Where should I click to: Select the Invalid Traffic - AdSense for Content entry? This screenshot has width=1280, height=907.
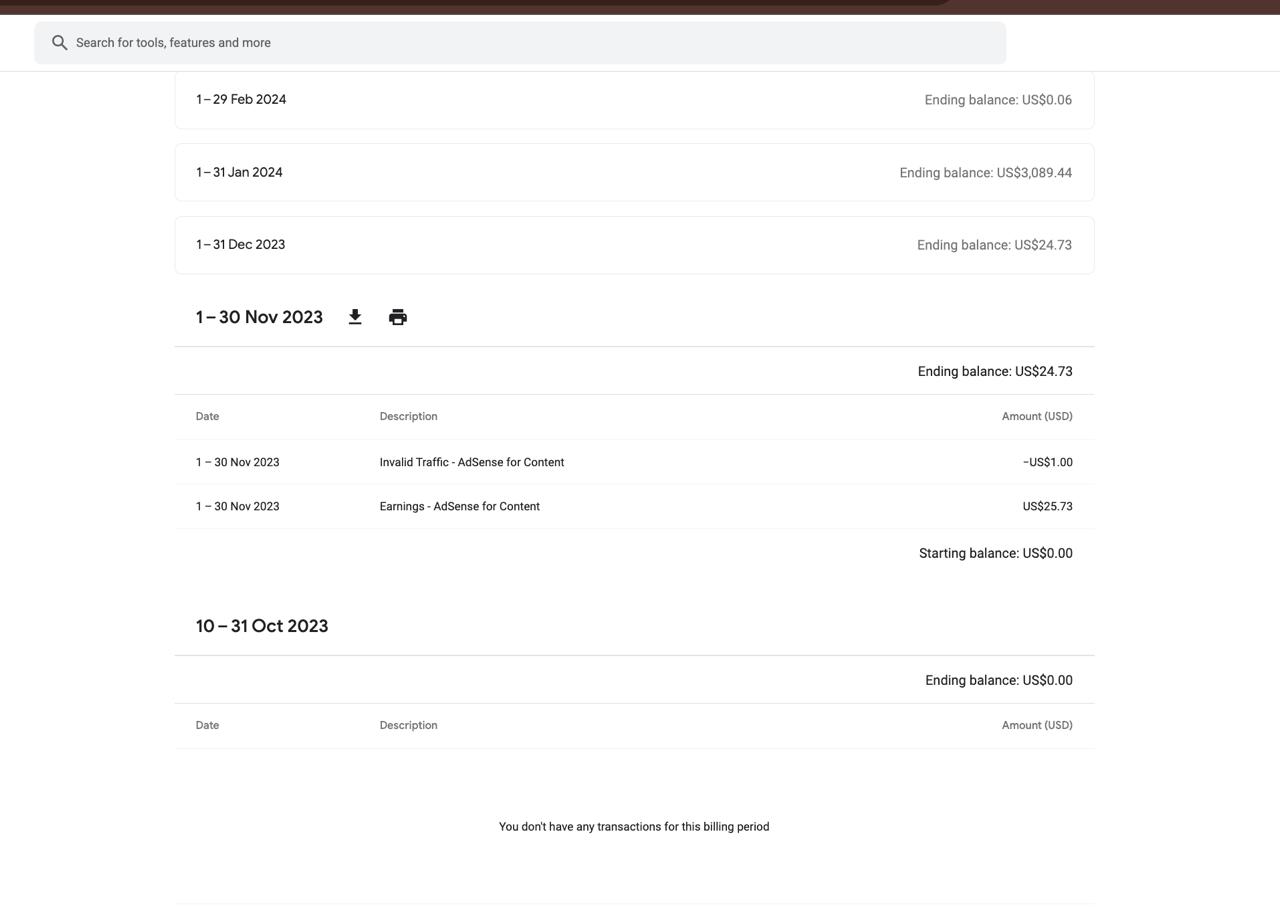471,462
